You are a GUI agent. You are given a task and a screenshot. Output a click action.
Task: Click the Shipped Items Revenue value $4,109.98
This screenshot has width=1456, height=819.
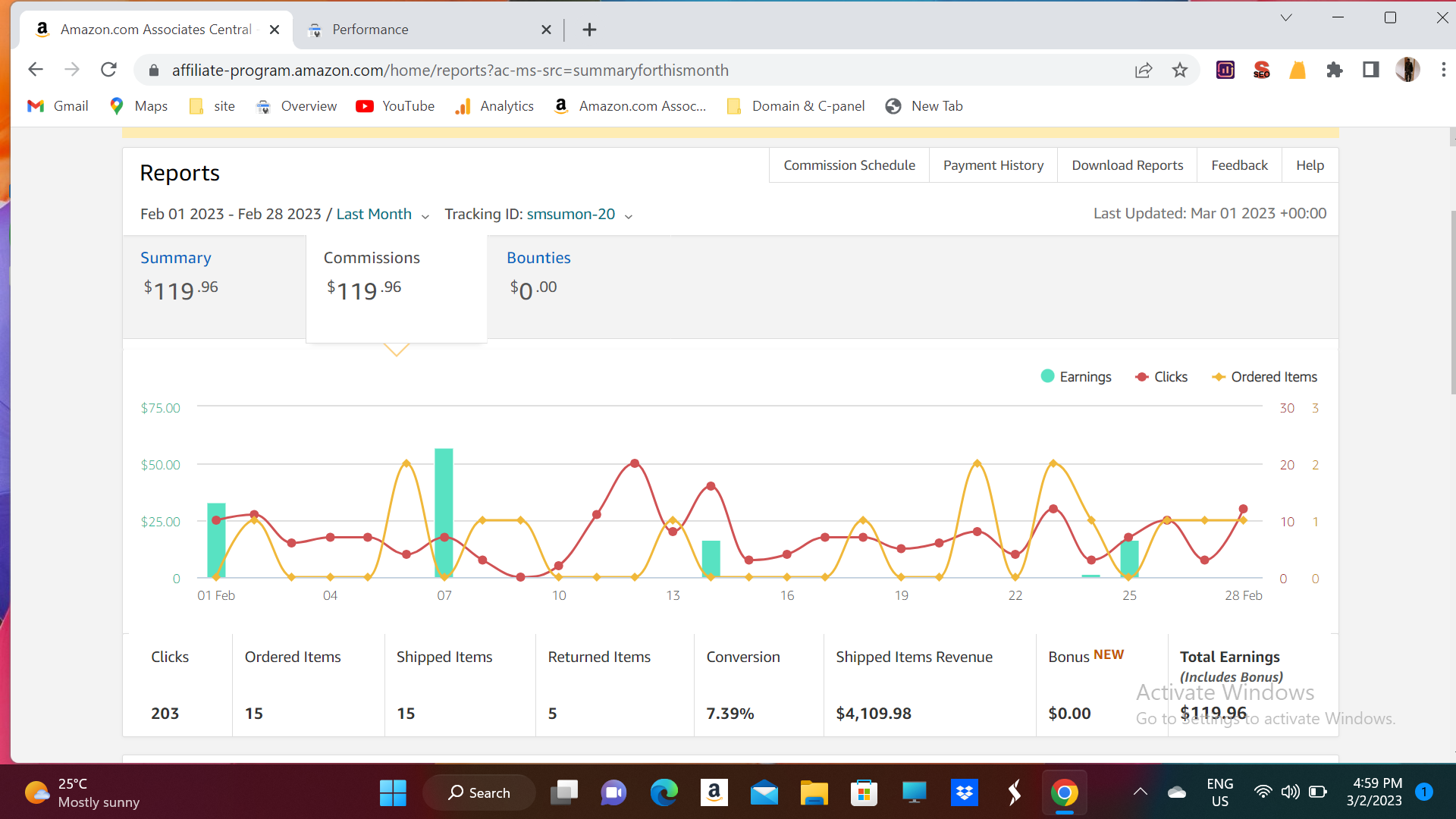point(874,714)
